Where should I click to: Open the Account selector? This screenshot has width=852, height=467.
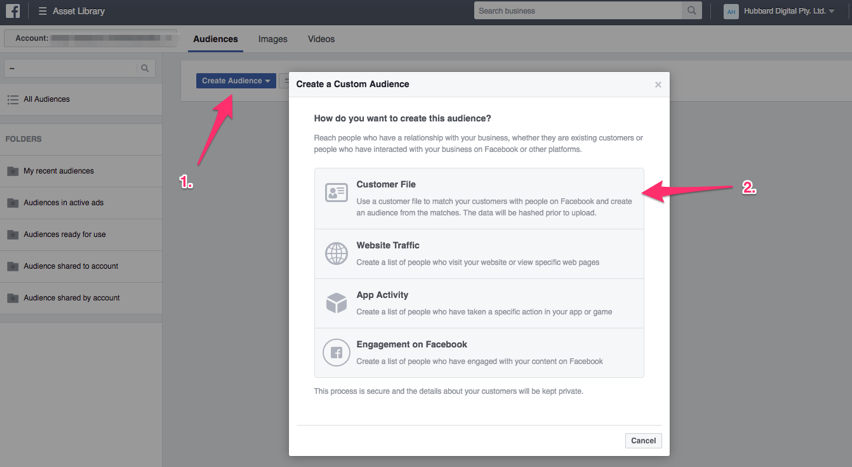tap(90, 38)
